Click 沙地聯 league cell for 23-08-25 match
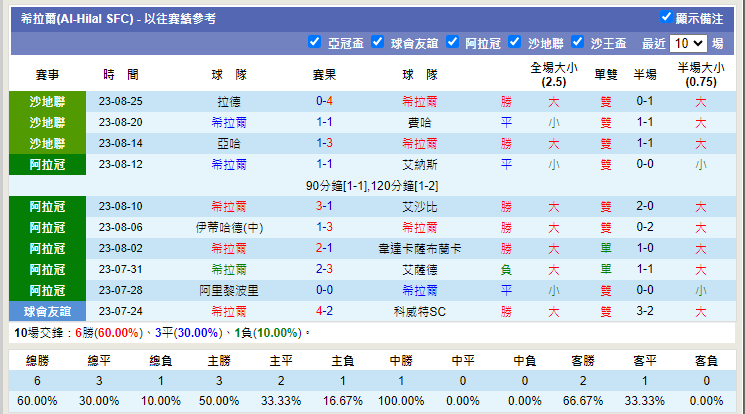The width and height of the screenshot is (745, 414). [48, 102]
